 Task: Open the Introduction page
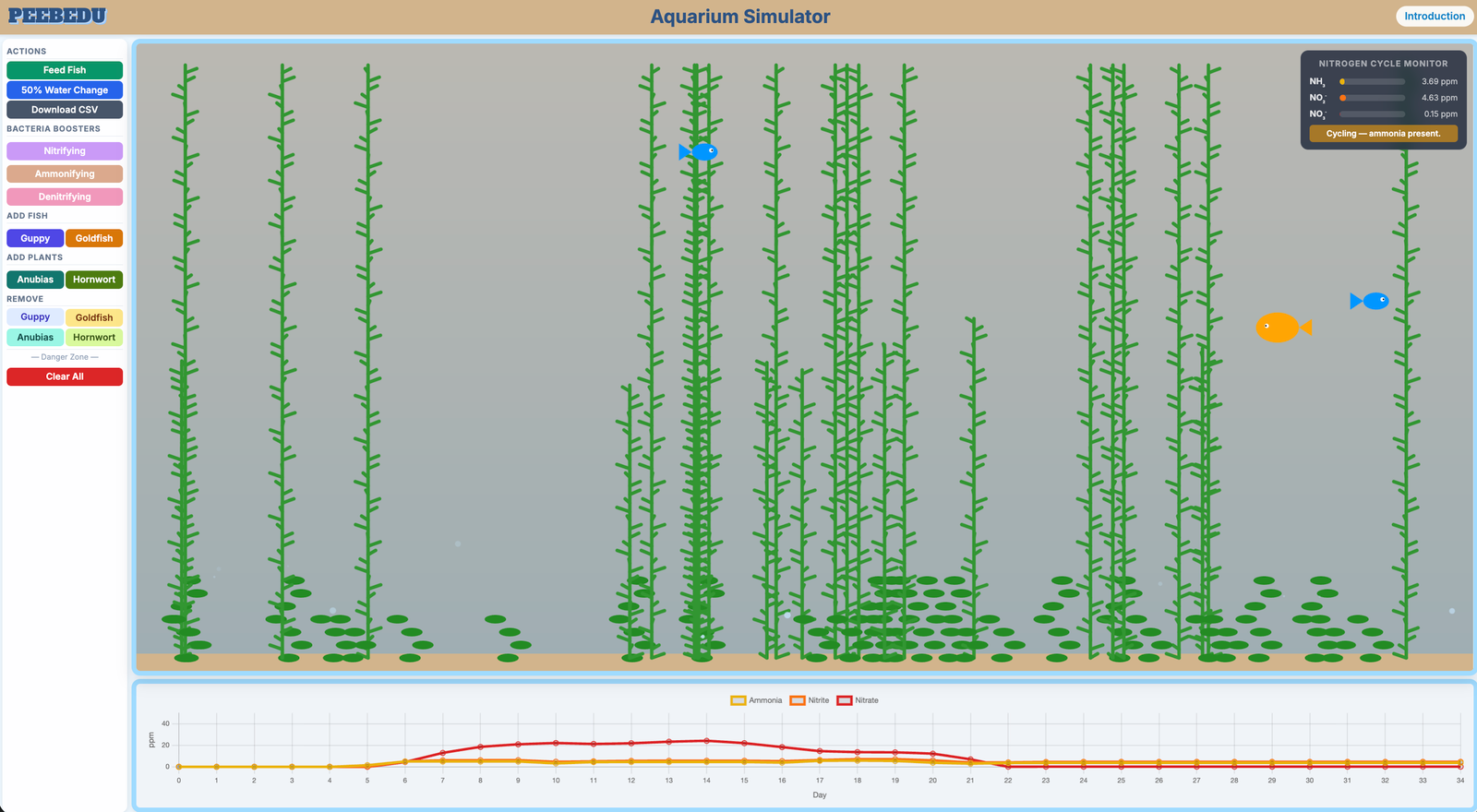(x=1434, y=17)
